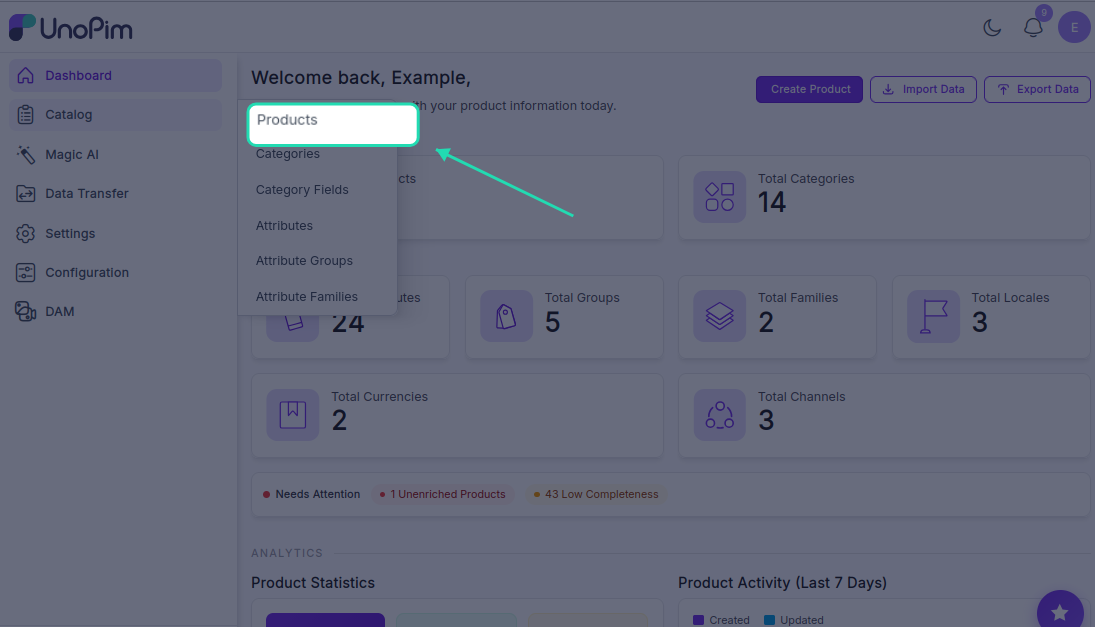The height and width of the screenshot is (627, 1095).
Task: Click the Total Families label
Action: click(798, 297)
